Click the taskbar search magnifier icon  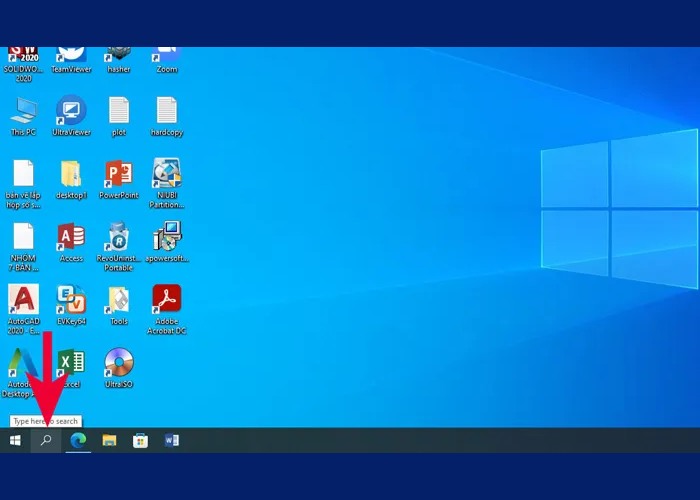pyautogui.click(x=46, y=440)
